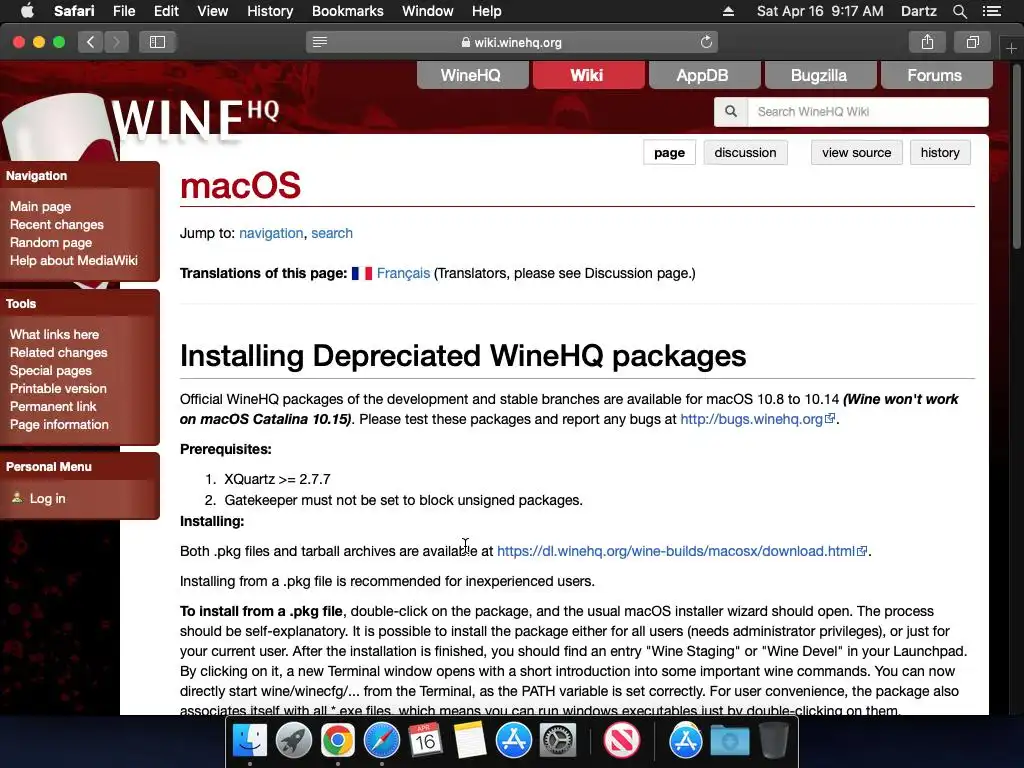The height and width of the screenshot is (768, 1024).
Task: Open Random page sidebar link
Action: click(x=51, y=242)
